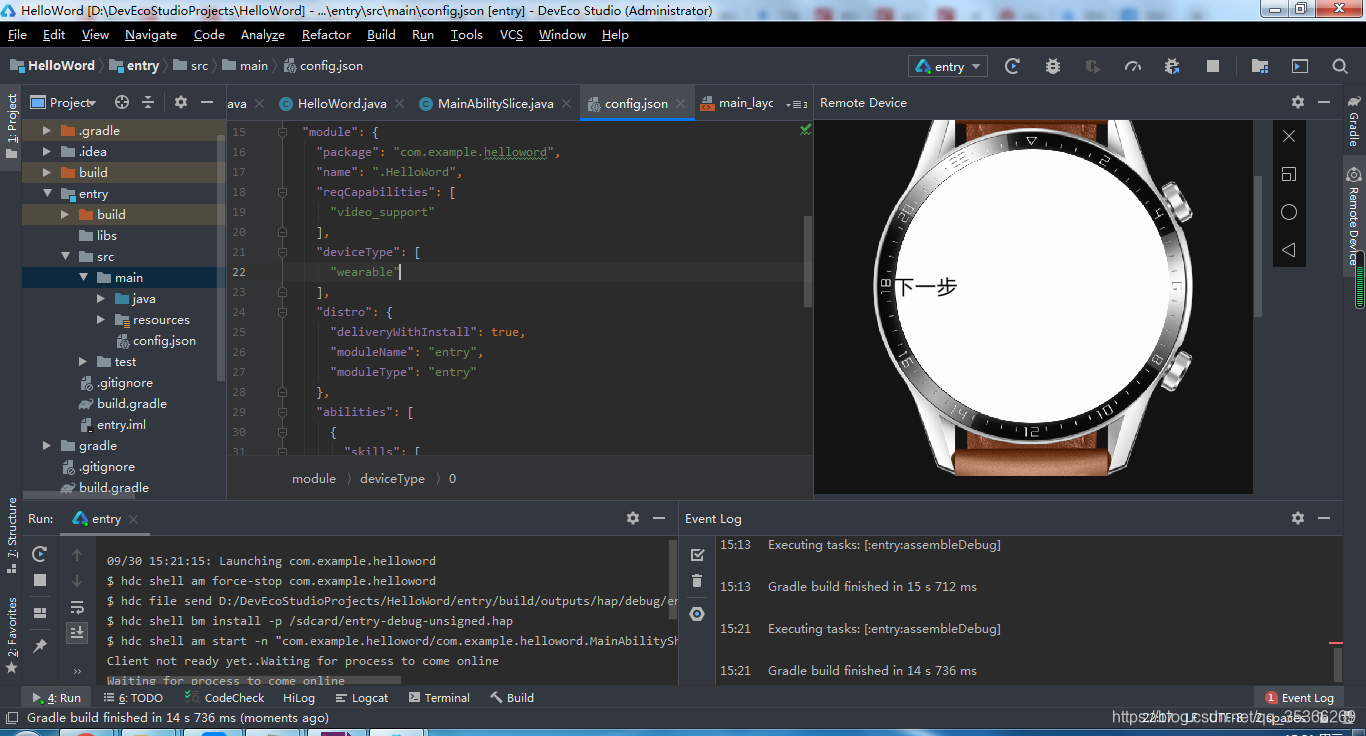
Task: Rerun 'entry' using the Run panel refresh icon
Action: [40, 554]
